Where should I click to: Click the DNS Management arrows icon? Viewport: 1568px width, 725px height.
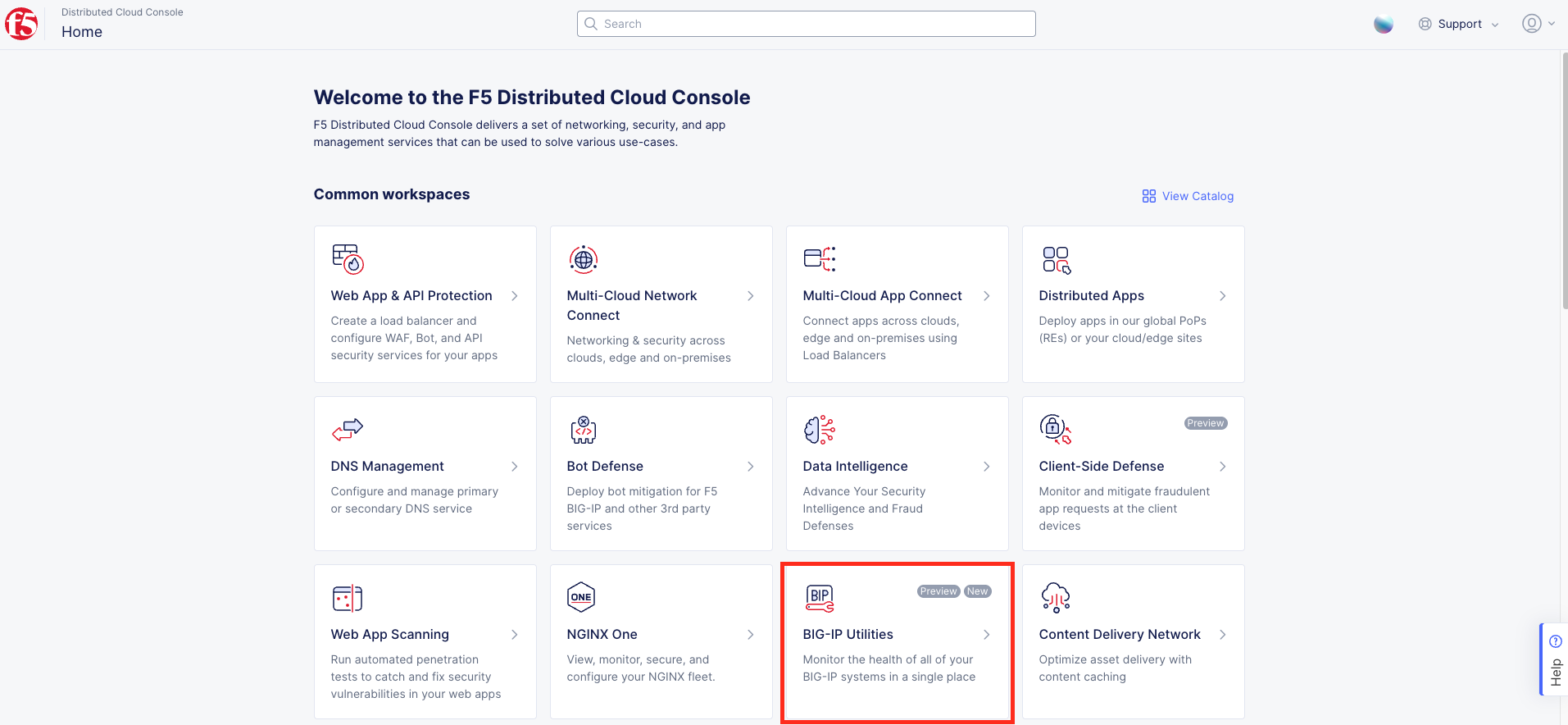[x=348, y=429]
